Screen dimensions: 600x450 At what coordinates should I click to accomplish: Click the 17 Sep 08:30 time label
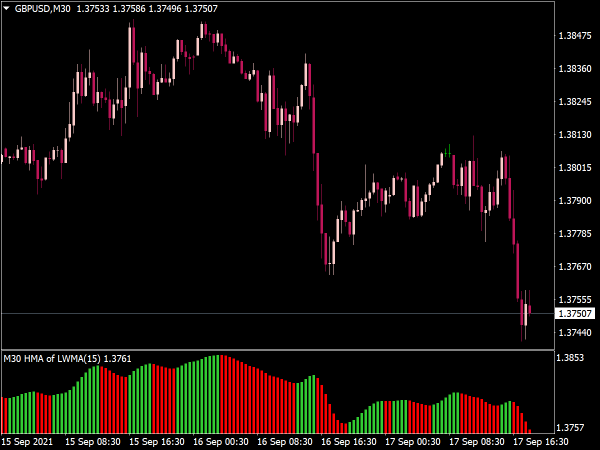(x=476, y=442)
